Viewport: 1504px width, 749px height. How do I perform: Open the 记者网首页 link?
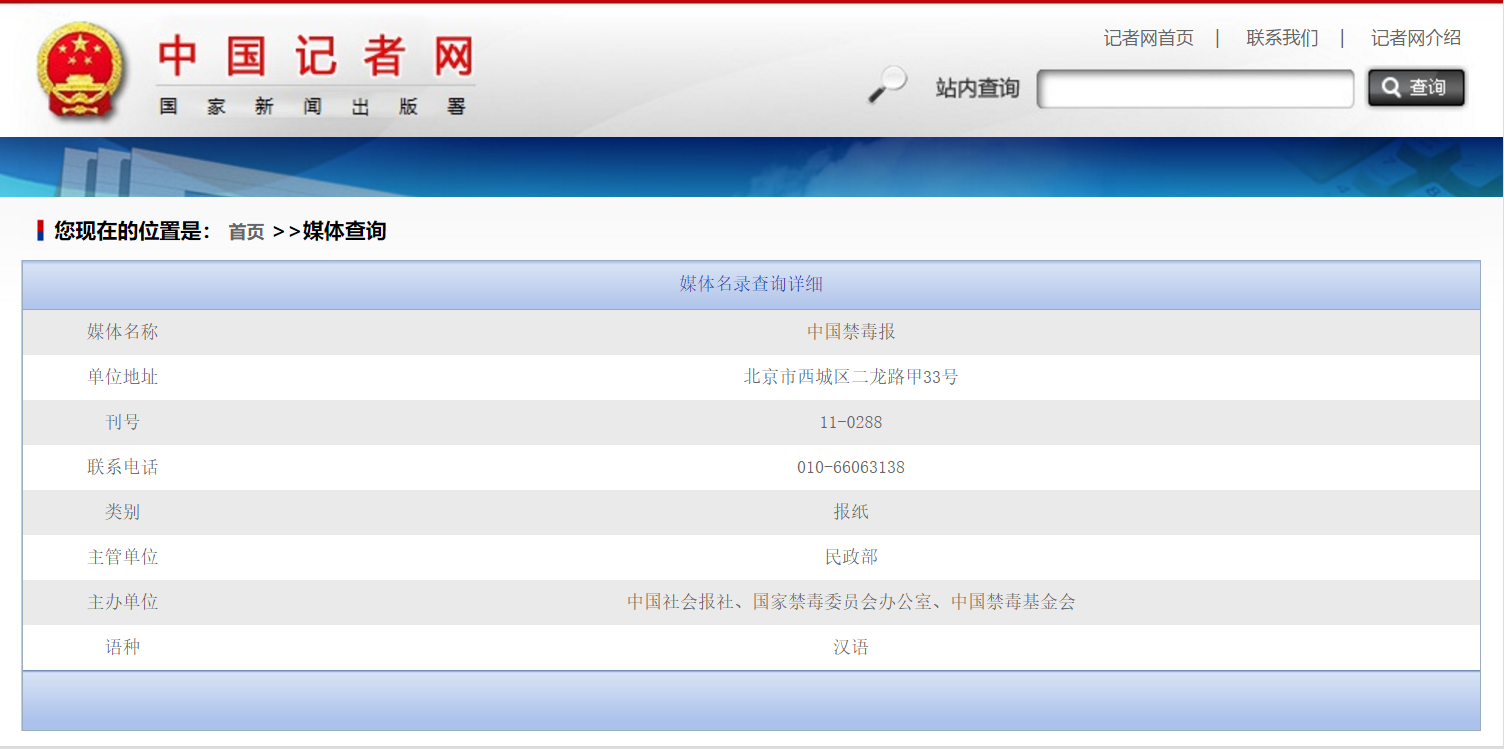tap(1148, 38)
